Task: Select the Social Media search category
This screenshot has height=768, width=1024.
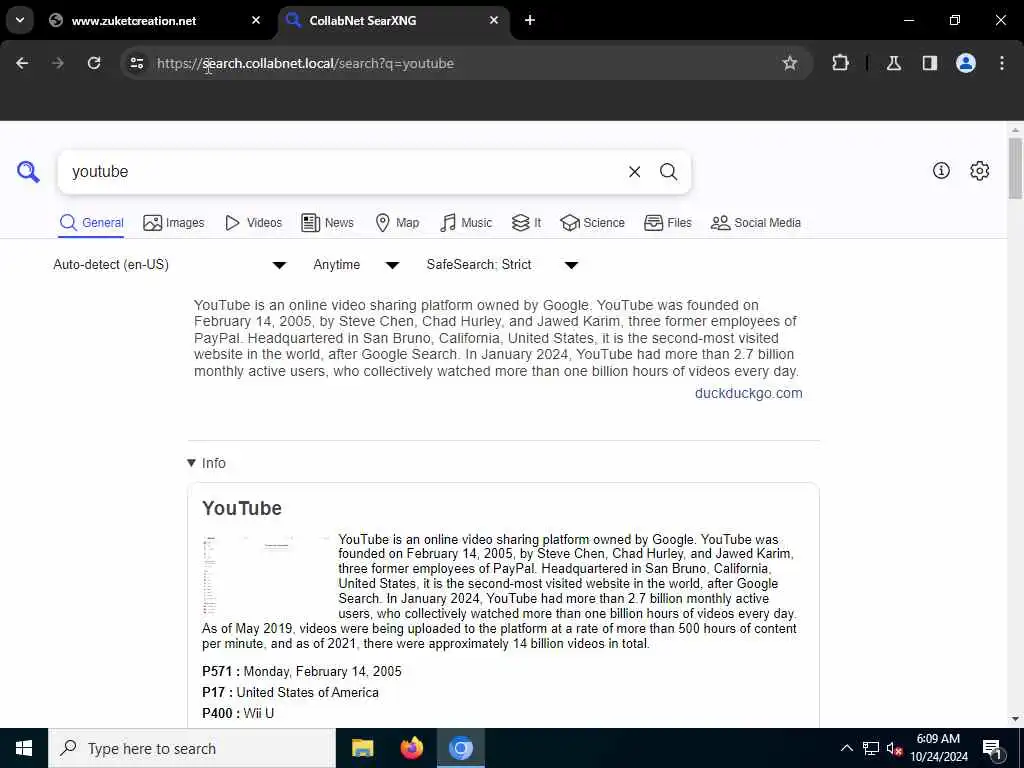Action: click(x=756, y=223)
